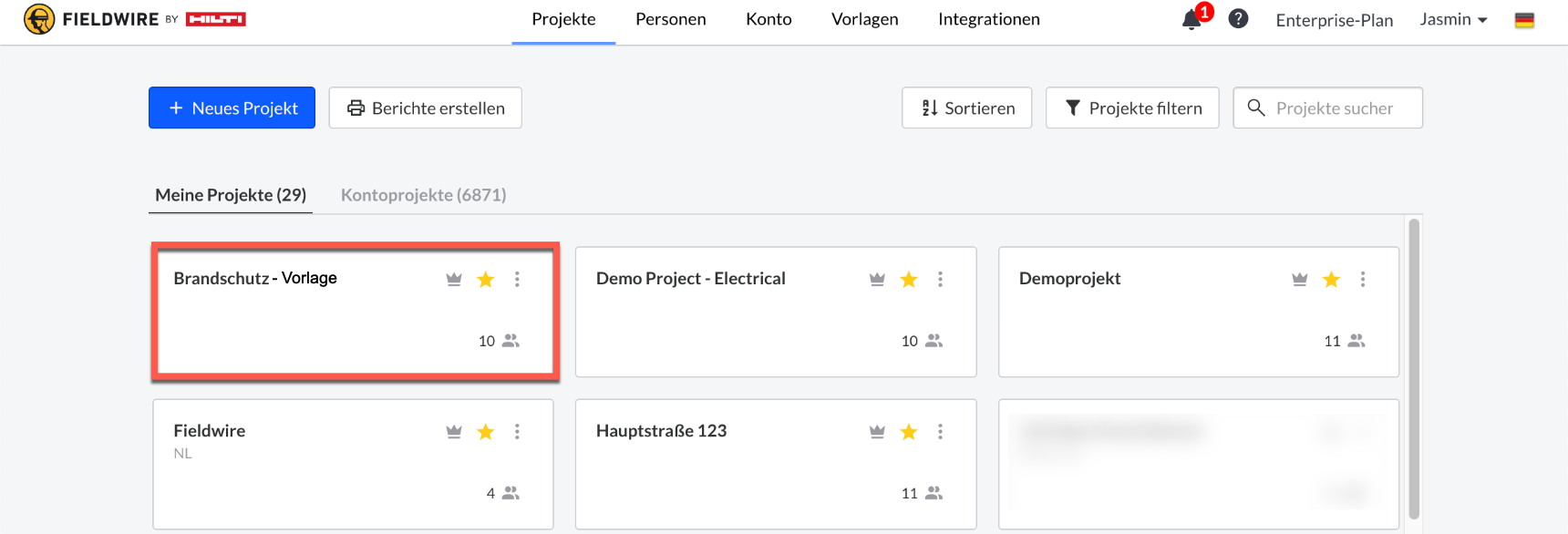Click crown icon on Fieldwire card

[x=454, y=431]
